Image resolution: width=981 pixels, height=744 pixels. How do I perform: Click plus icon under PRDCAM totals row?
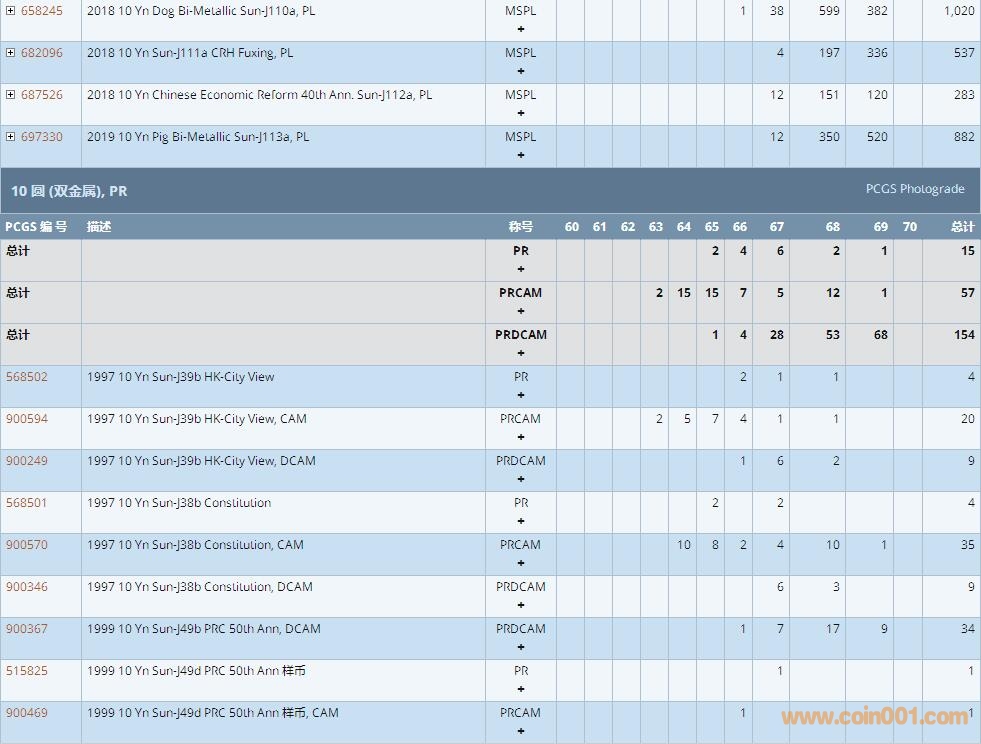pos(520,353)
